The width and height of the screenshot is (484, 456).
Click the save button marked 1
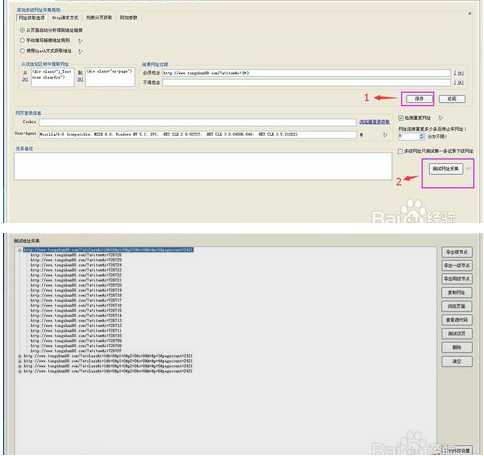pos(419,99)
